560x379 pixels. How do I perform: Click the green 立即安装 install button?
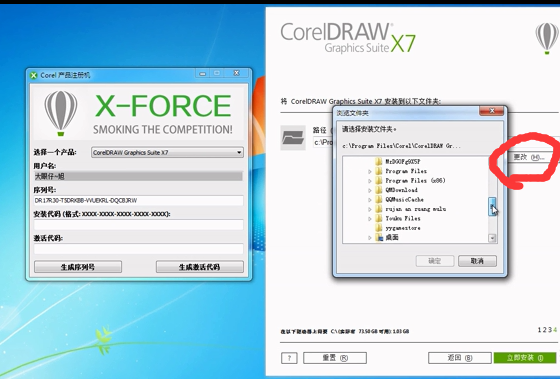525,358
